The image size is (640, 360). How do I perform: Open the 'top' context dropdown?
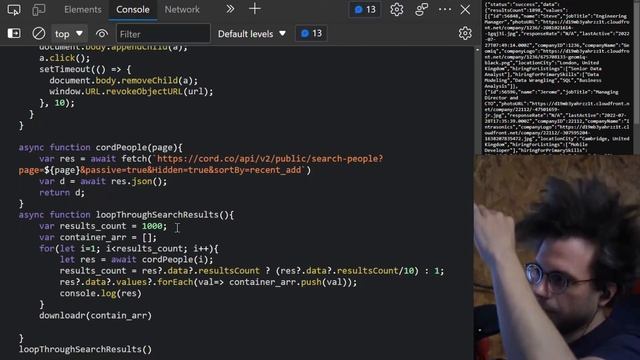[69, 33]
